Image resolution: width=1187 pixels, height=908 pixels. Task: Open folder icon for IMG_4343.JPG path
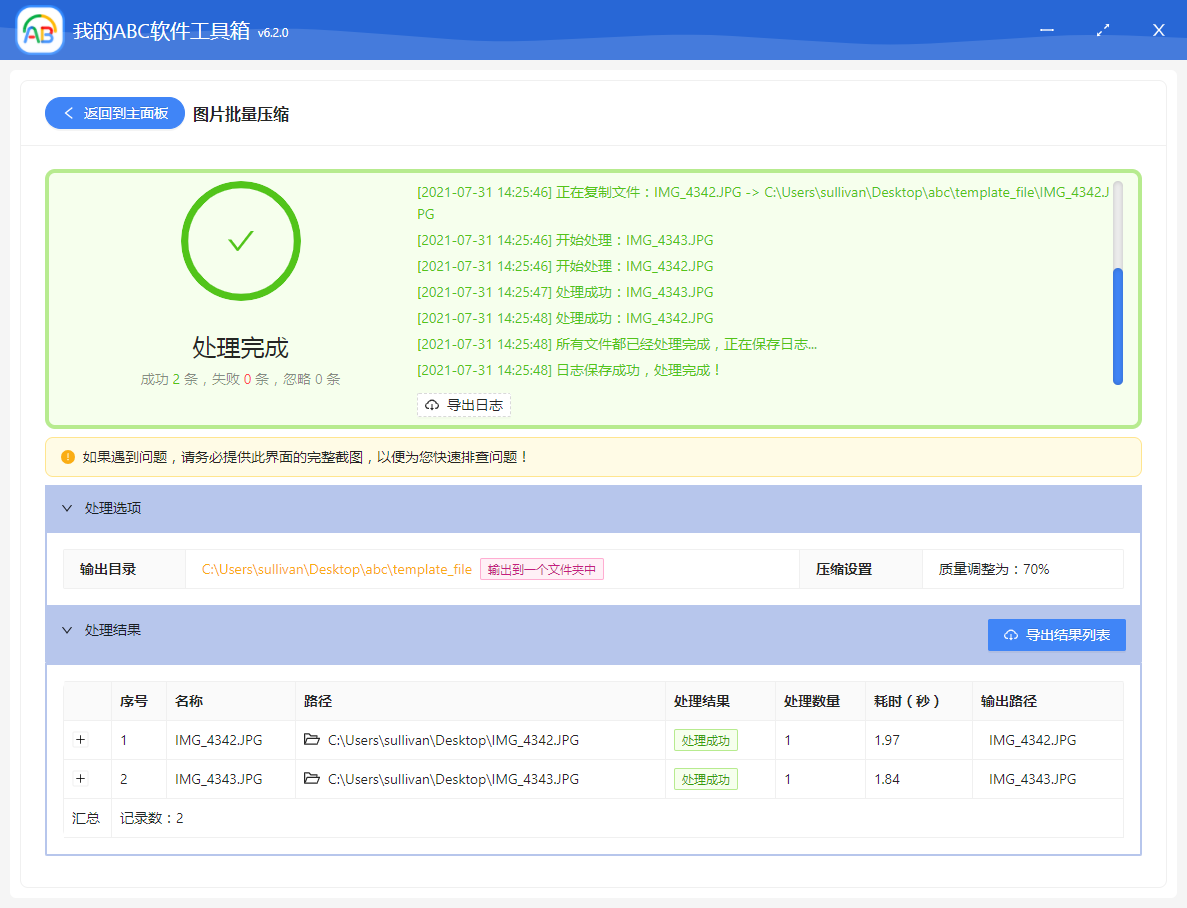click(x=312, y=779)
